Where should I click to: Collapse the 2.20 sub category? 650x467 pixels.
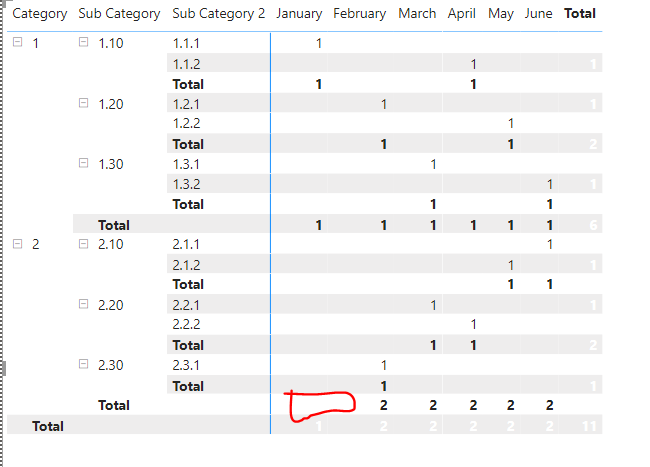[83, 304]
